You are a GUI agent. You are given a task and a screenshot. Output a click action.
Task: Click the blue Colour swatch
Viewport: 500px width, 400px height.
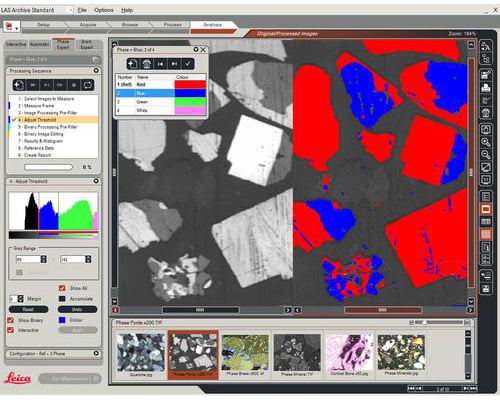tap(62, 320)
